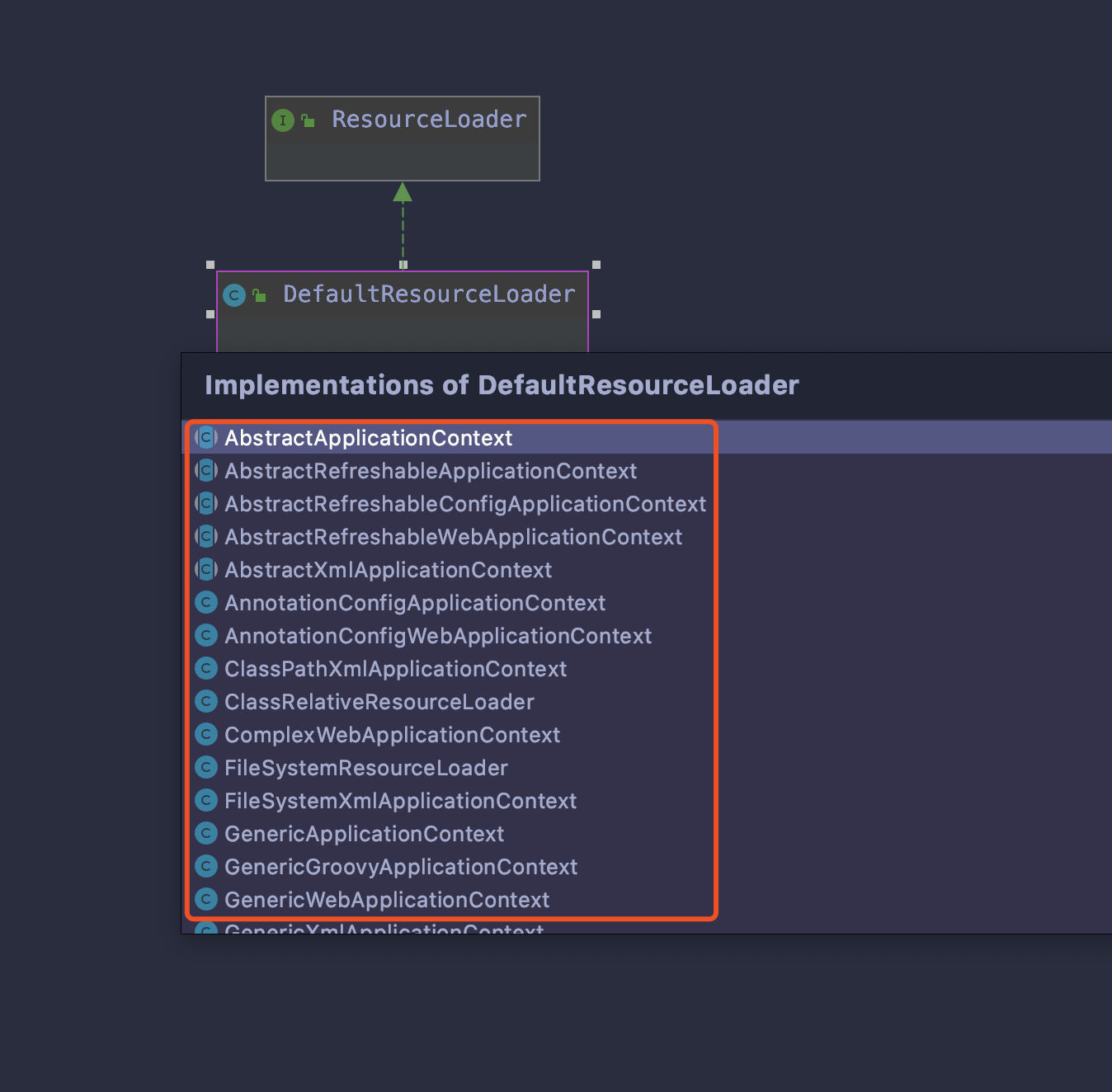Select the ResourceLoader node header
This screenshot has height=1092, width=1112.
pyautogui.click(x=428, y=120)
